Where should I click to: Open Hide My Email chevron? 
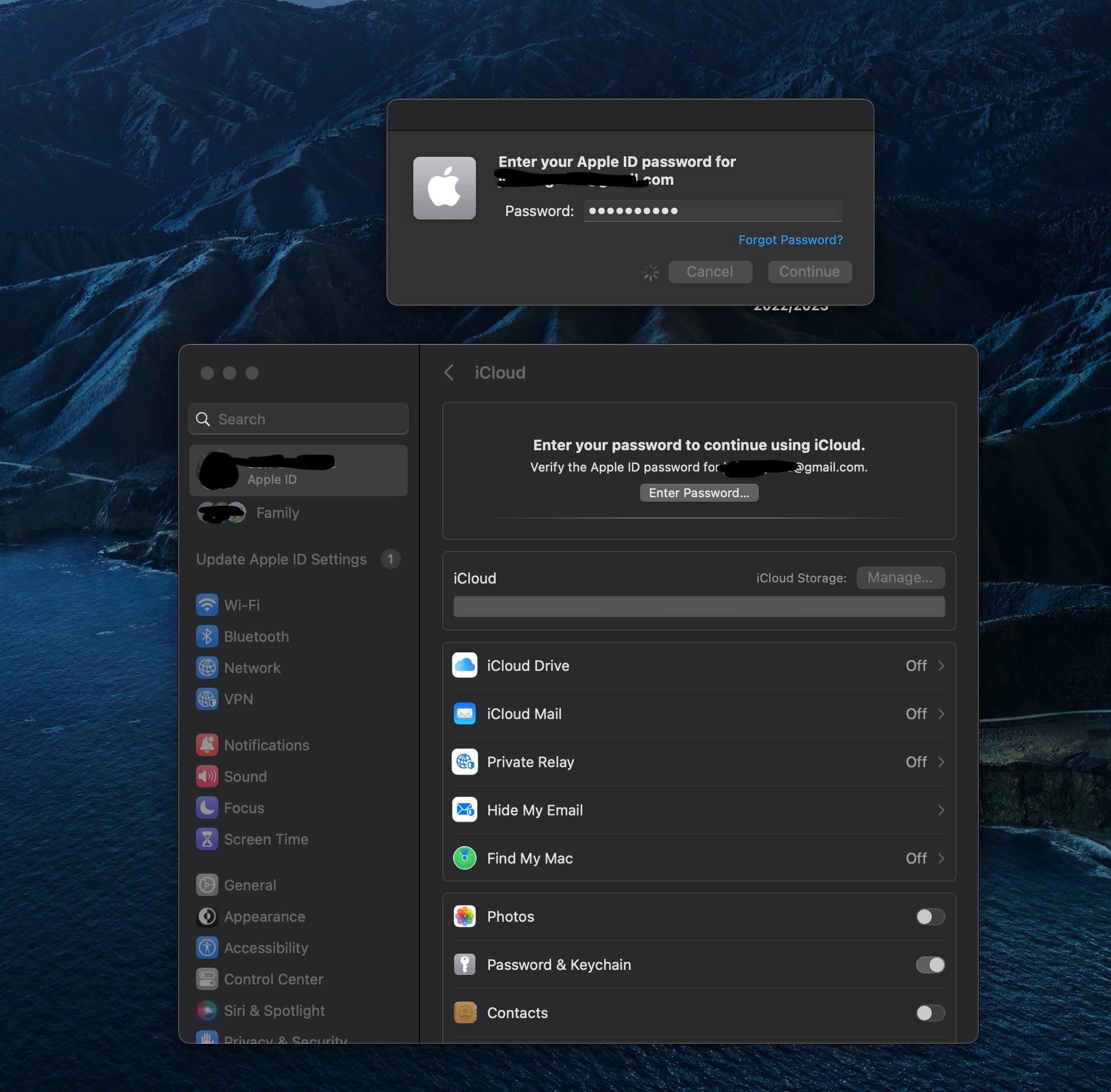pyautogui.click(x=941, y=810)
